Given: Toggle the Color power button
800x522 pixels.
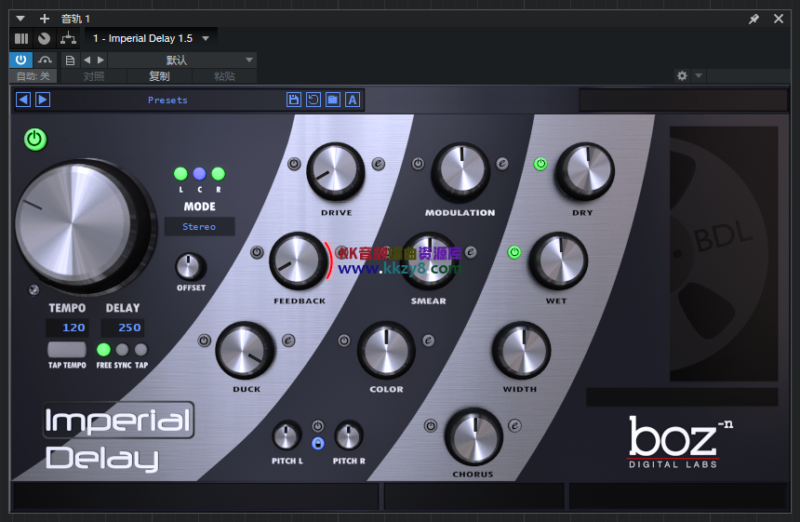Looking at the screenshot, I should (x=344, y=340).
